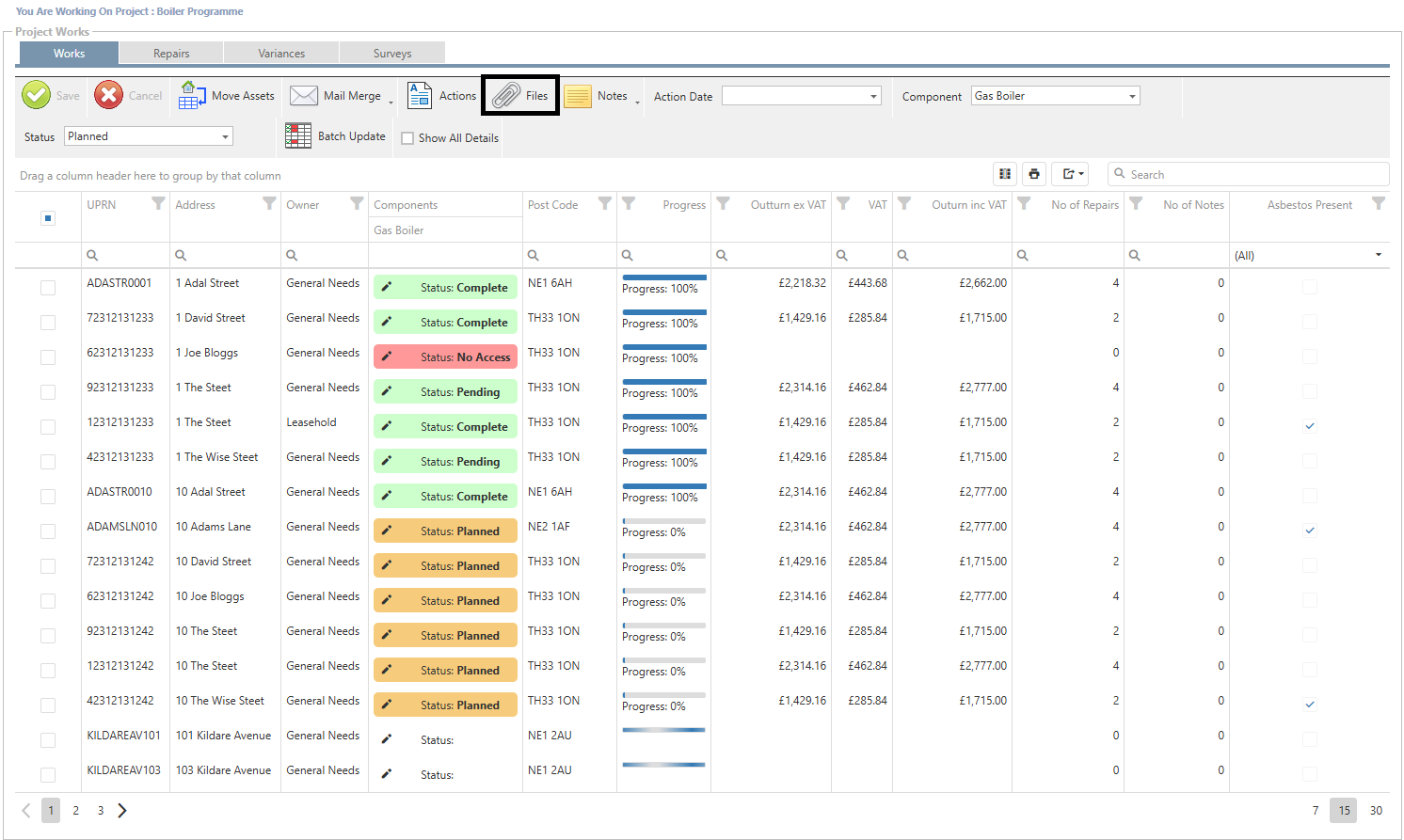The height and width of the screenshot is (840, 1404).
Task: Open the Status Planned dropdown
Action: coord(225,136)
